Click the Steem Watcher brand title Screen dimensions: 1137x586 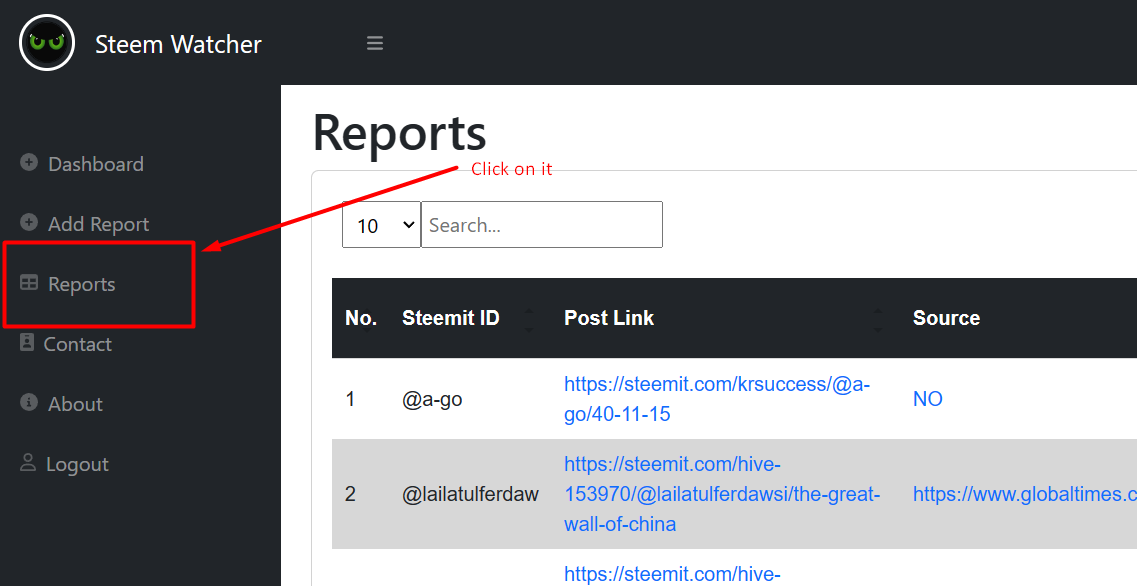click(x=178, y=44)
